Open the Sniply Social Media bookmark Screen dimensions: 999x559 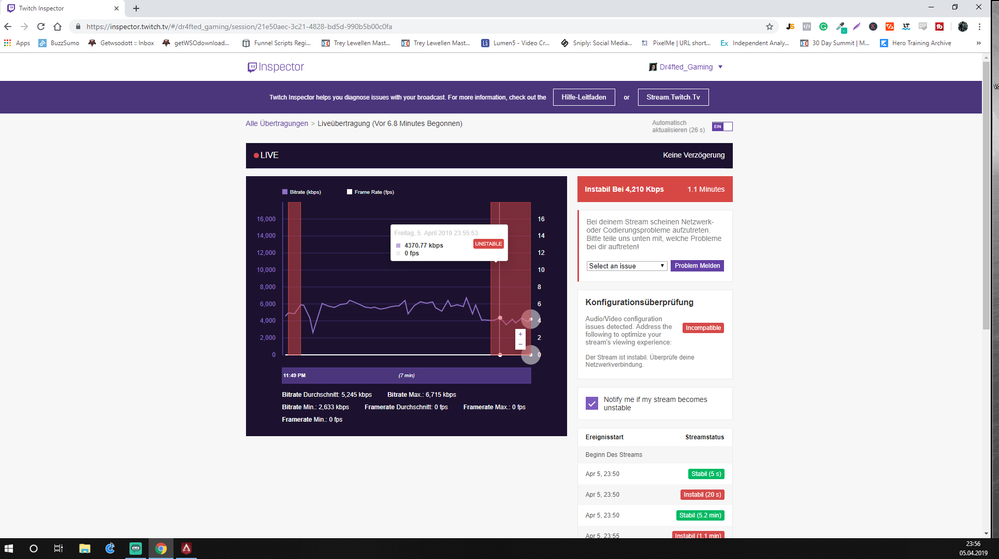[596, 43]
